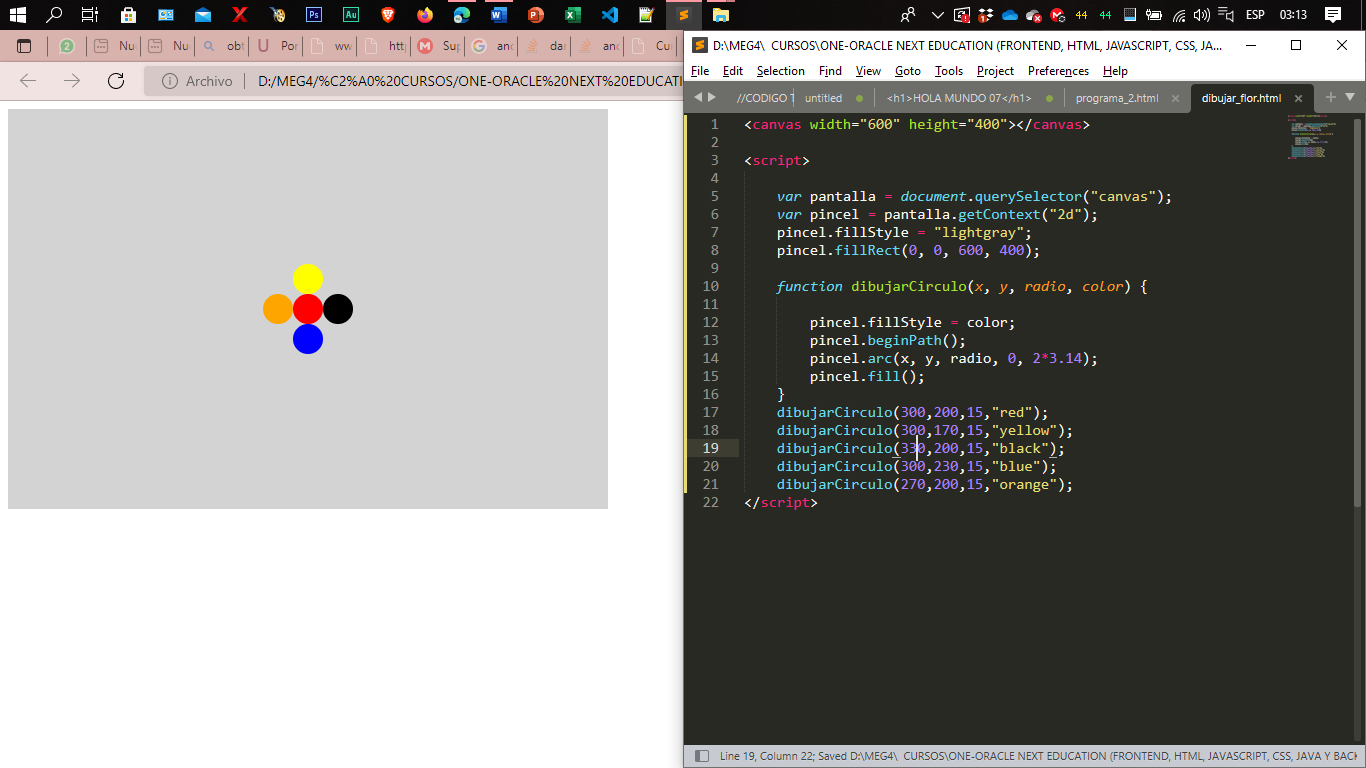Switch to the Google browser tab
This screenshot has height=768, width=1366.
point(491,46)
